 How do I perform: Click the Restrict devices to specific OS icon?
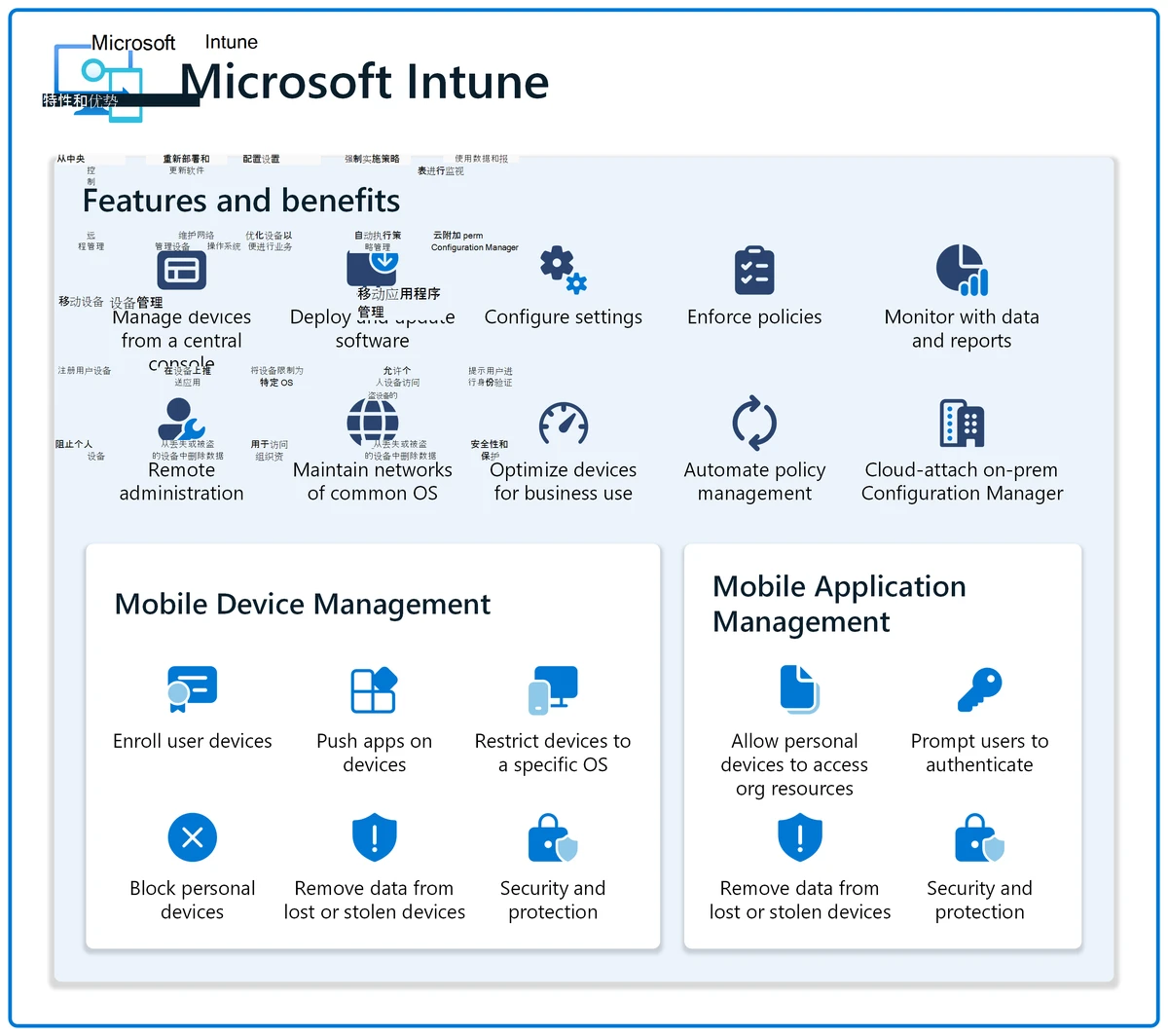pos(553,689)
